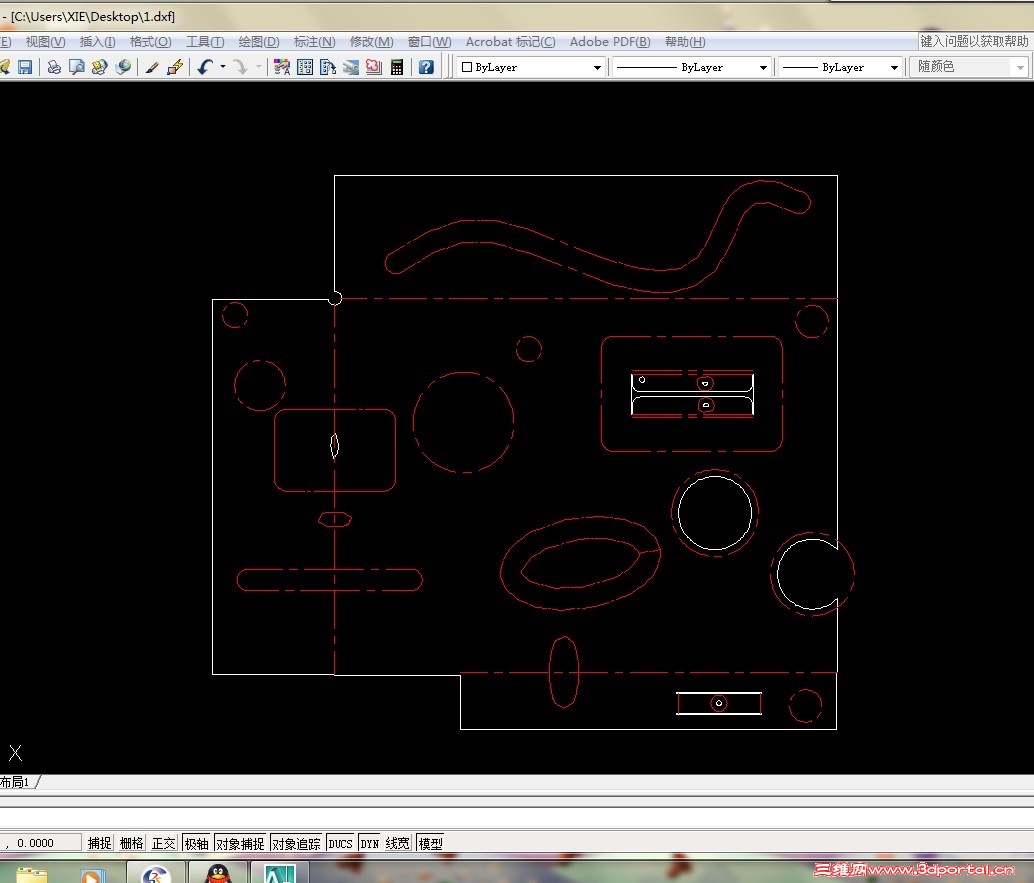1034x883 pixels.
Task: Click the Help question mark icon
Action: [427, 67]
